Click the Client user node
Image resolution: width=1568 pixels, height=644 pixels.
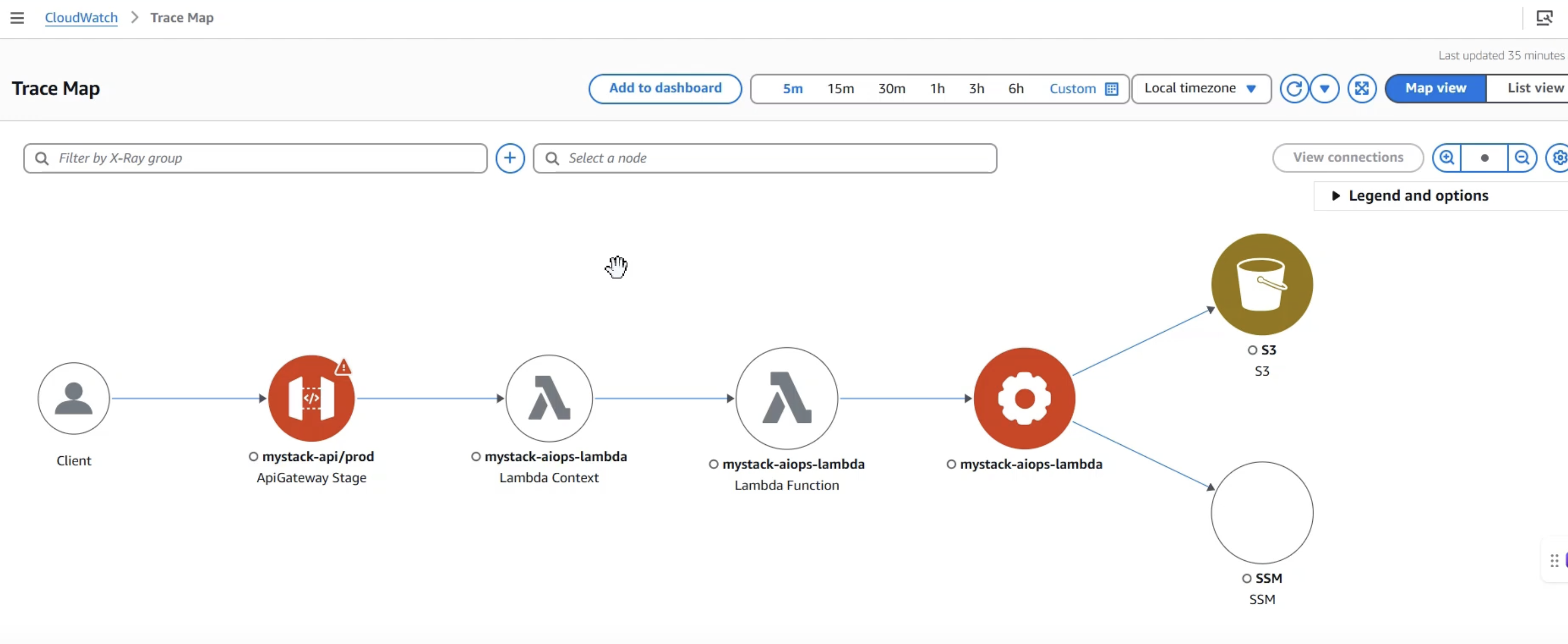pyautogui.click(x=73, y=398)
